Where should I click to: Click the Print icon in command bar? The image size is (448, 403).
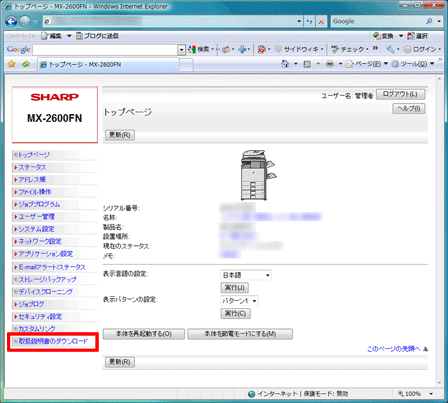(330, 64)
